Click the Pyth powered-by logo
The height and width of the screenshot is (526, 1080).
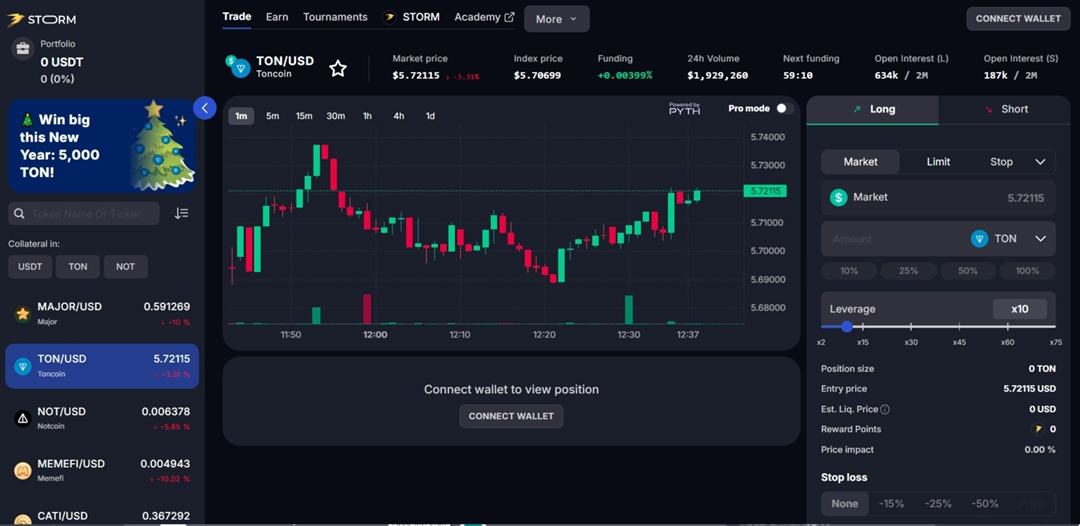click(684, 109)
